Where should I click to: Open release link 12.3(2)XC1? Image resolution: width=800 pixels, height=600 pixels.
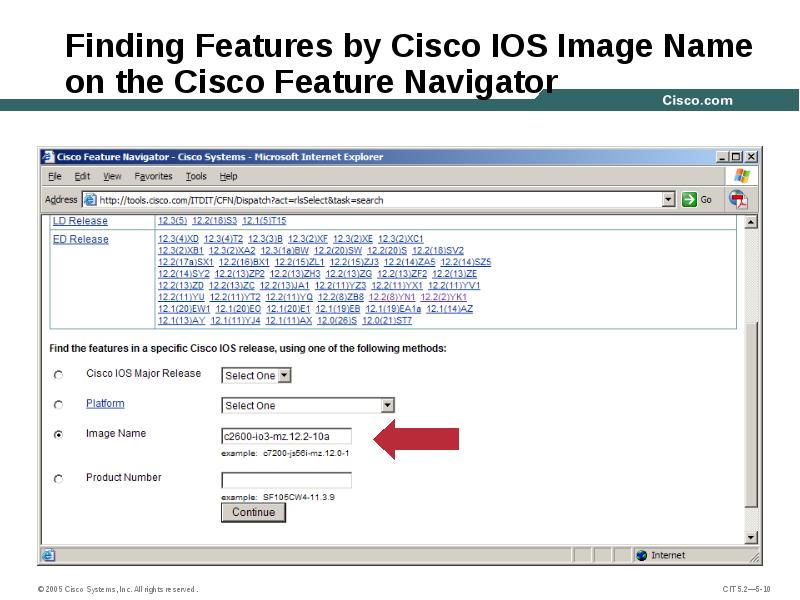tap(401, 239)
